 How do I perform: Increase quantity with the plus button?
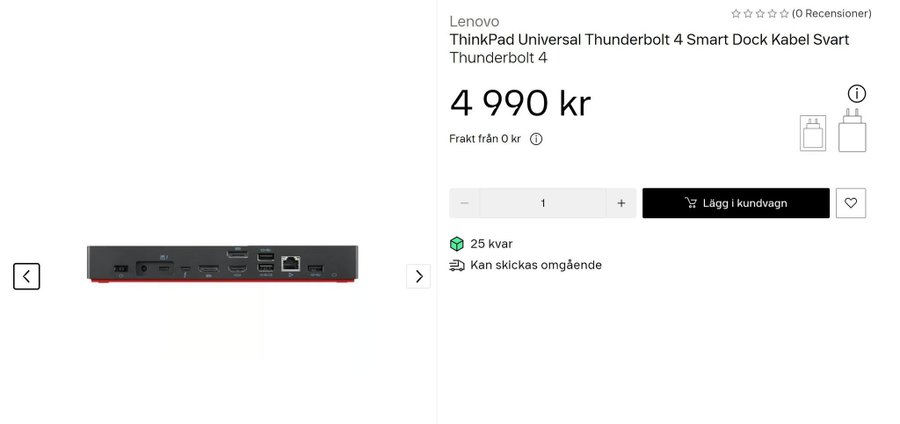tap(621, 203)
